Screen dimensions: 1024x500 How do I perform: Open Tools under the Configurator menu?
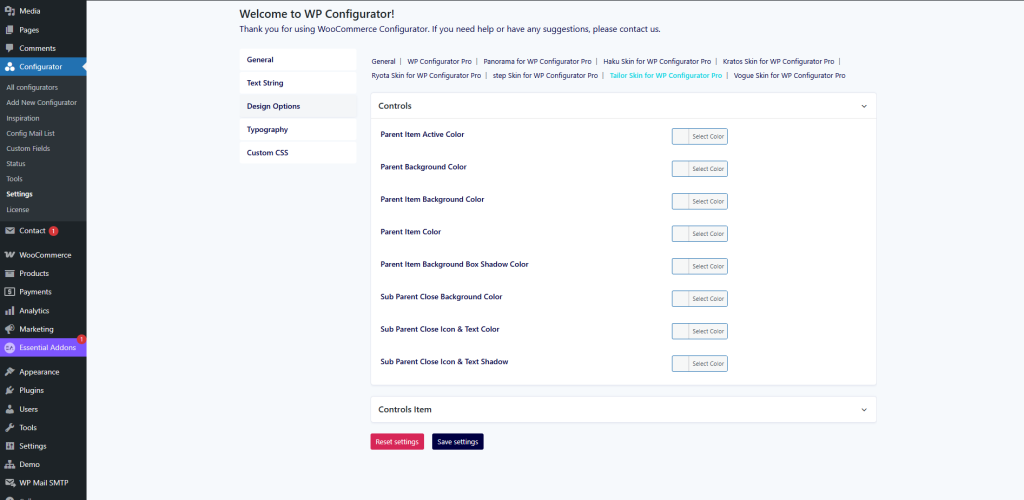(x=14, y=179)
